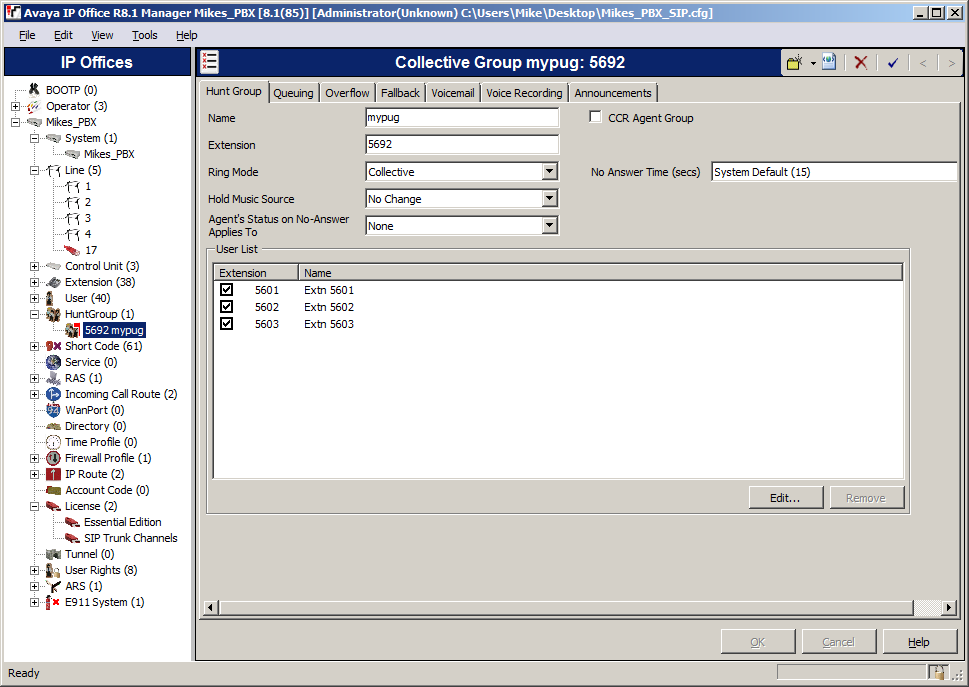This screenshot has height=687, width=969.
Task: Click the Cancel button
Action: click(x=839, y=642)
